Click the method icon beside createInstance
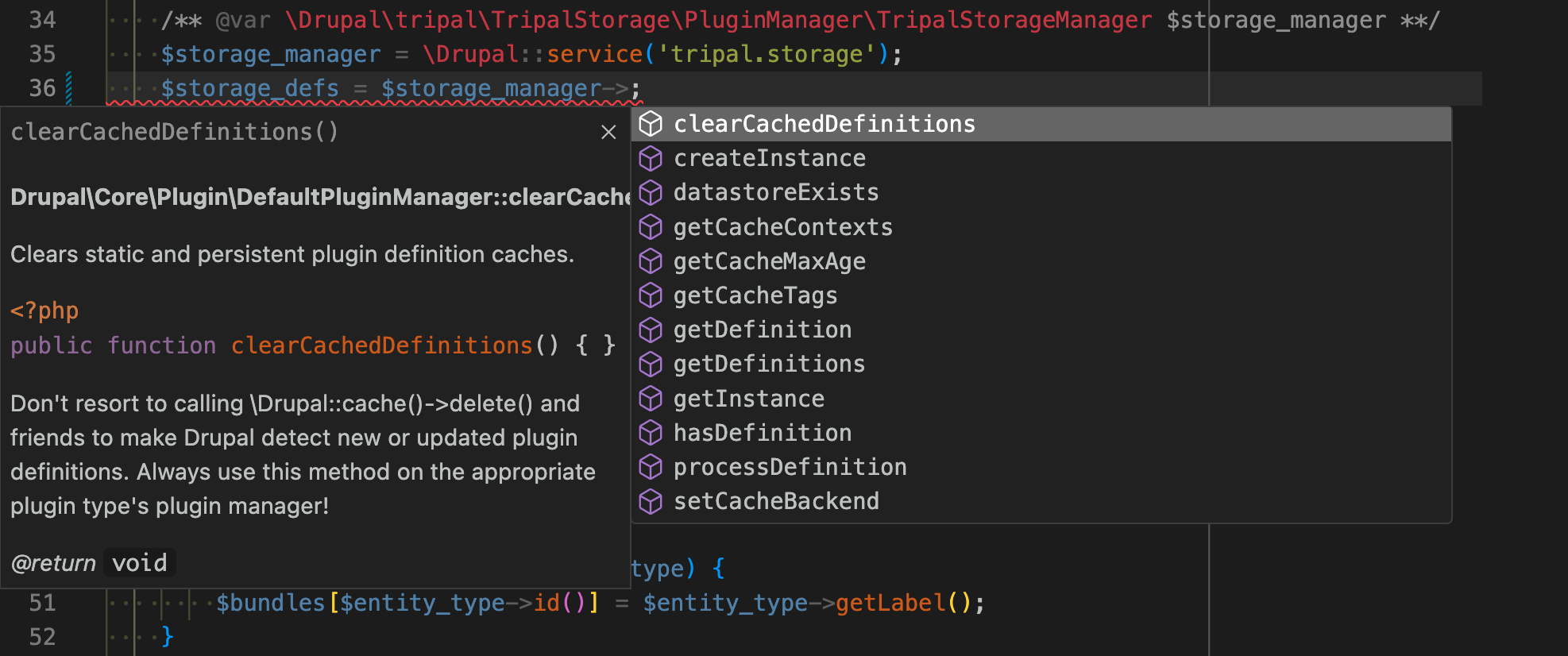The image size is (1568, 656). [x=651, y=159]
